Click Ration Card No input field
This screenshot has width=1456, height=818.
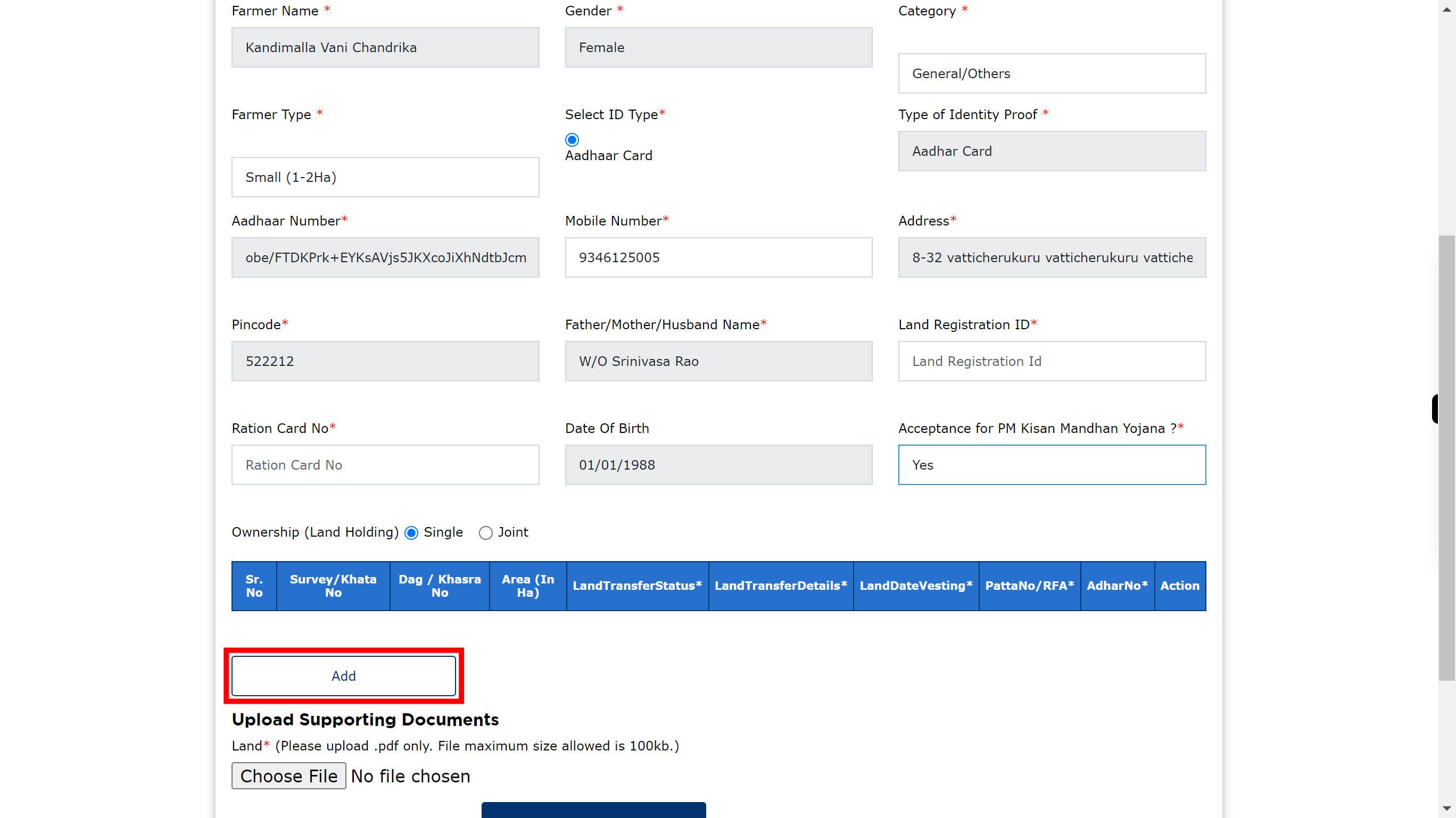pyautogui.click(x=385, y=465)
